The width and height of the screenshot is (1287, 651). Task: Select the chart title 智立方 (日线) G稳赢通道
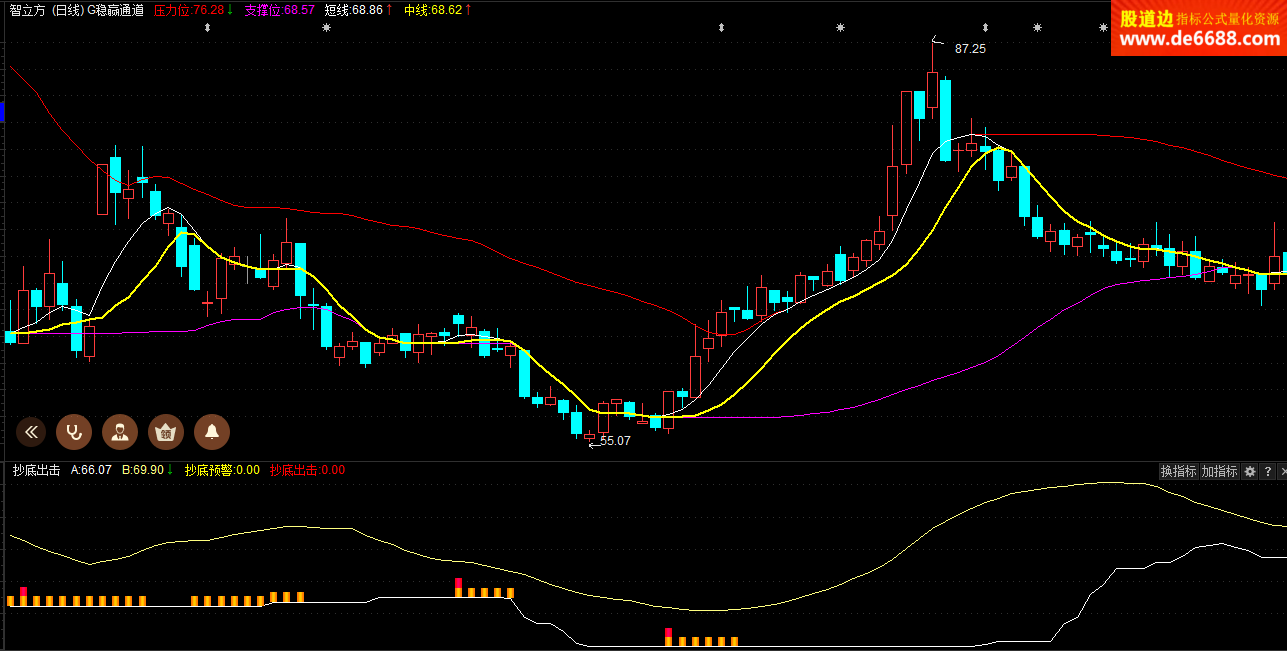[x=76, y=10]
